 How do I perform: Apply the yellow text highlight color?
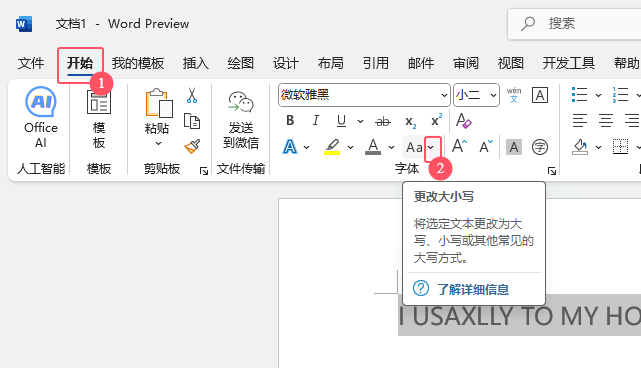(332, 147)
